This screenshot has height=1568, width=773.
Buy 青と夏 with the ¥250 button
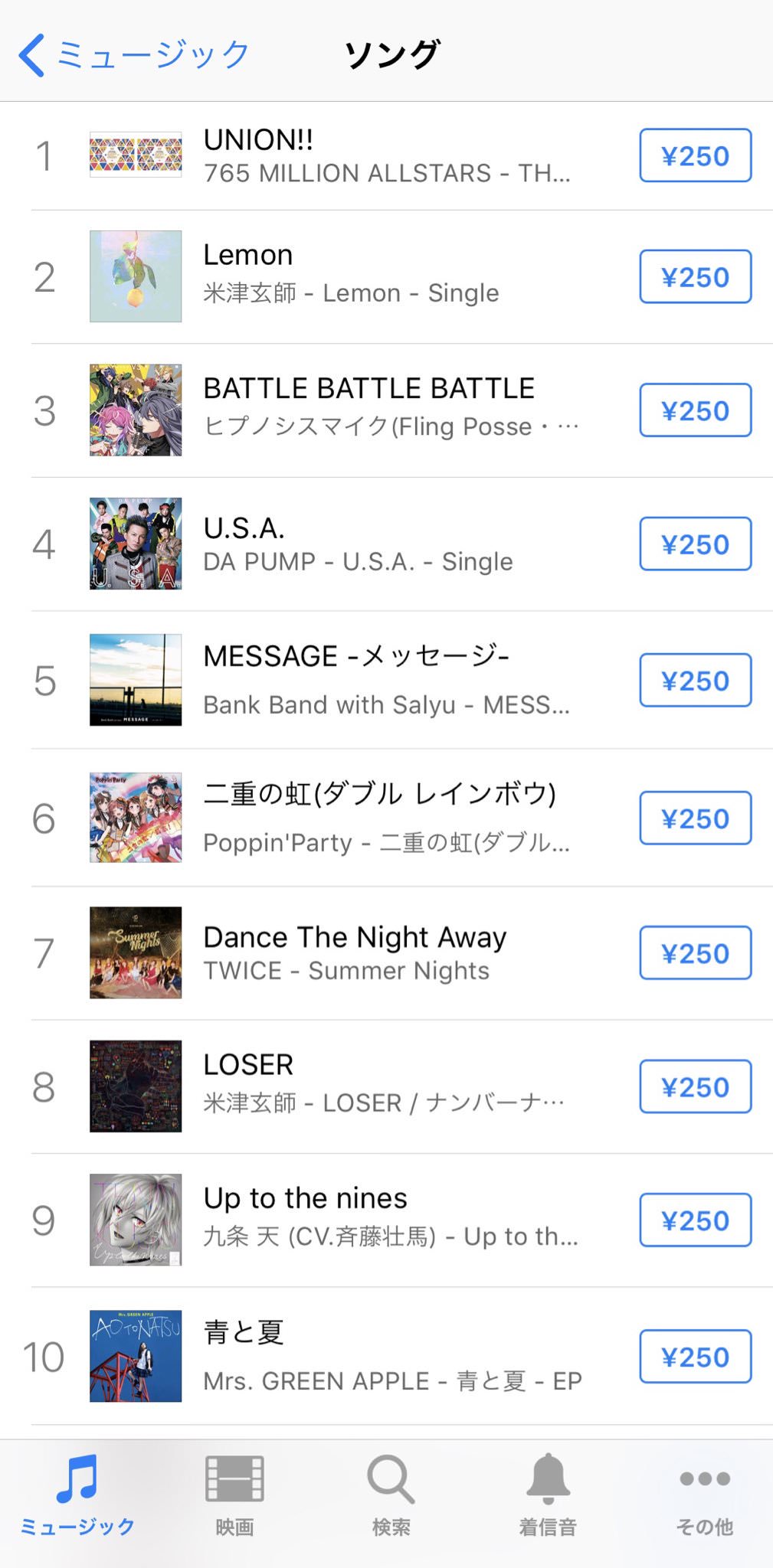[695, 1357]
